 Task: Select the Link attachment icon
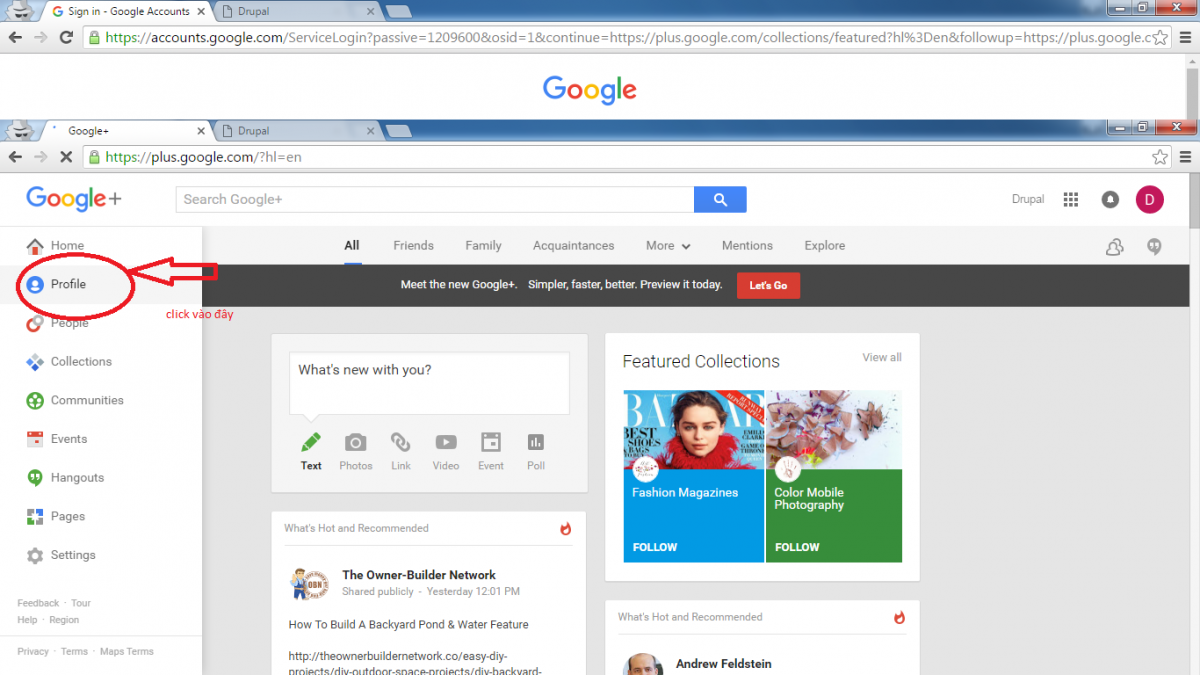click(400, 445)
